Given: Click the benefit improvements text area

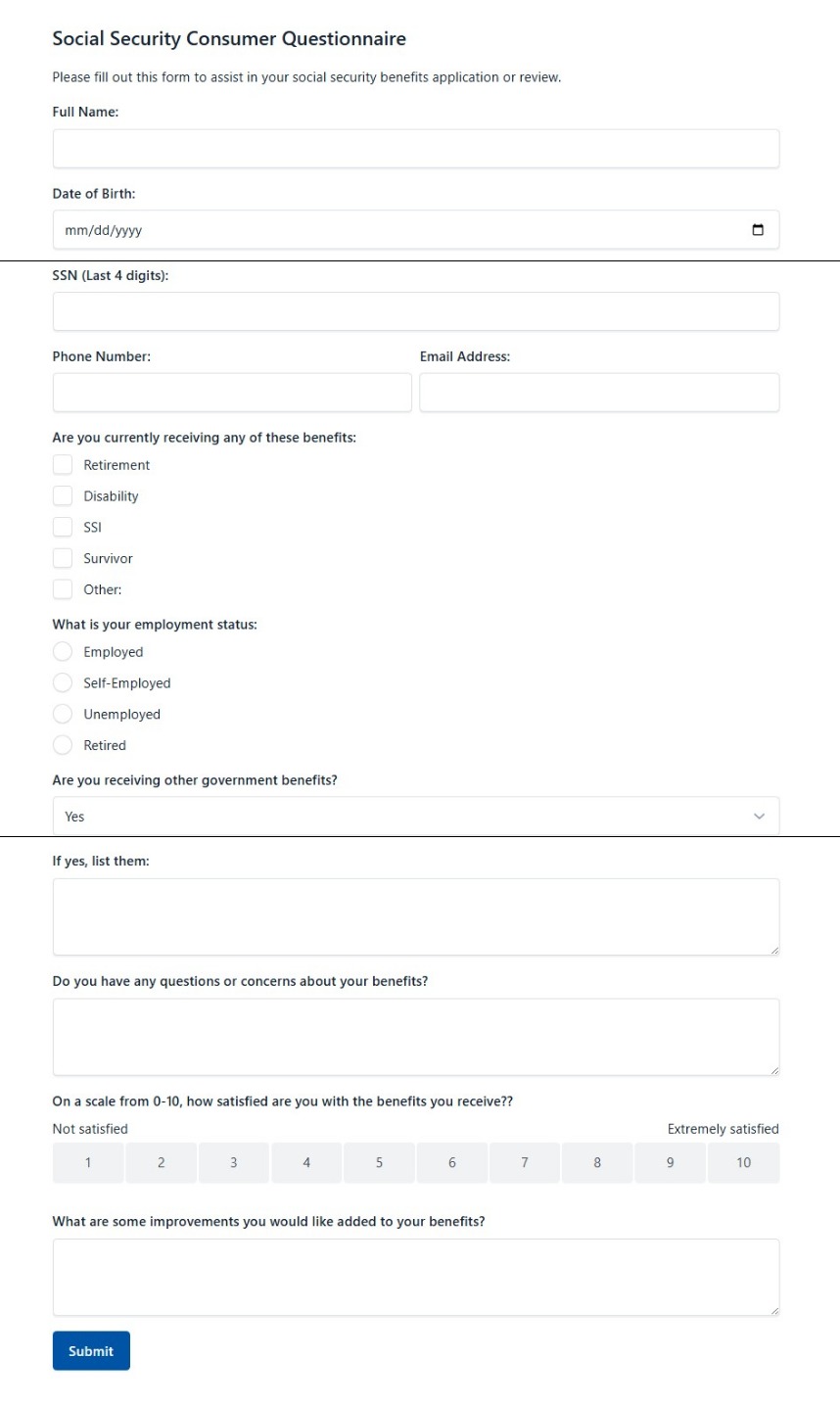Looking at the screenshot, I should 416,1276.
